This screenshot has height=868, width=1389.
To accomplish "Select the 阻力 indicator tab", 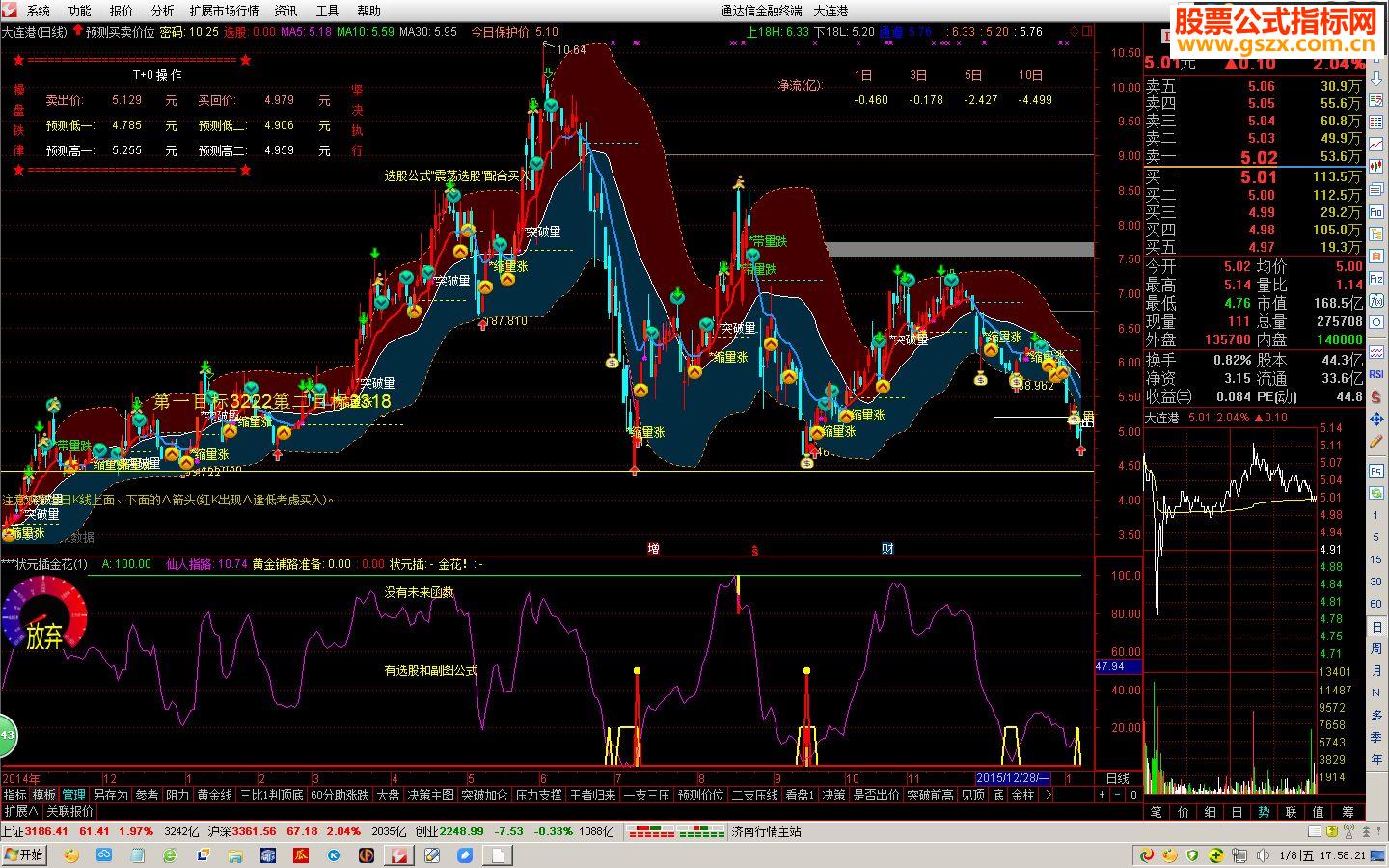I will click(x=177, y=796).
